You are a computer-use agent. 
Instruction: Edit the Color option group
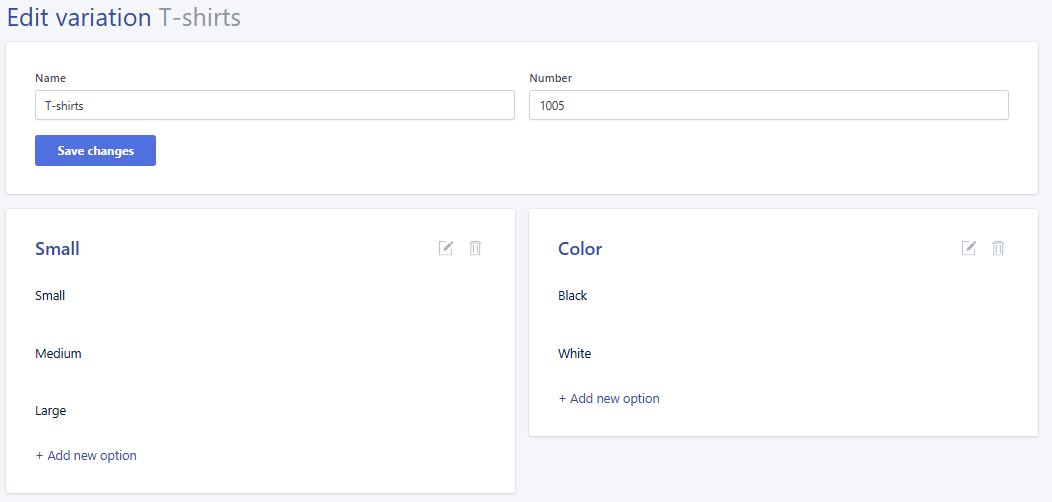(x=969, y=248)
